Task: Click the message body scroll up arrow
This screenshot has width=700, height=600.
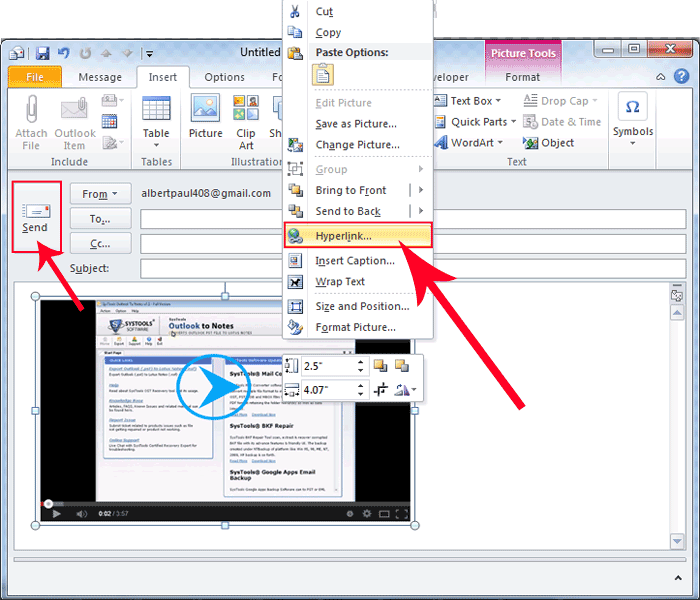Action: 677,312
